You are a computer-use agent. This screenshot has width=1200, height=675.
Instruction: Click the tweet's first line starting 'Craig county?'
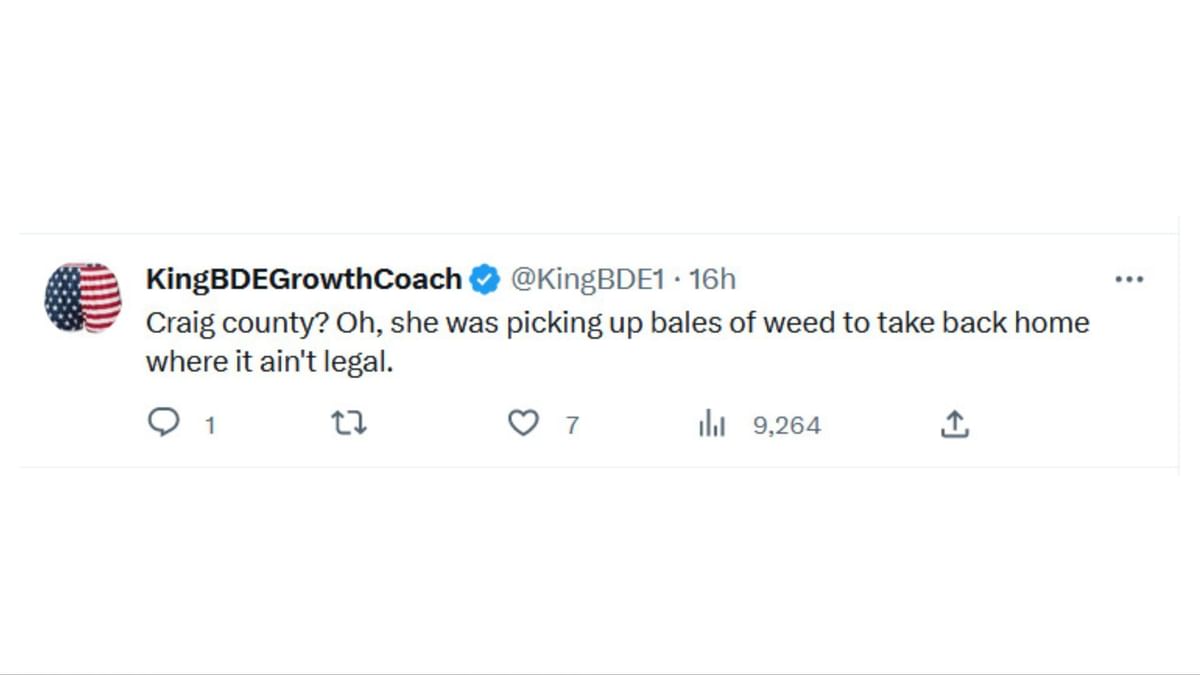[x=617, y=324]
